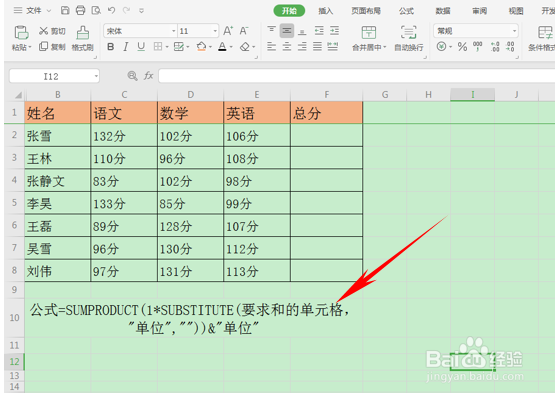Image resolution: width=555 pixels, height=396 pixels.
Task: Increase font size with A+ icon
Action: point(228,31)
